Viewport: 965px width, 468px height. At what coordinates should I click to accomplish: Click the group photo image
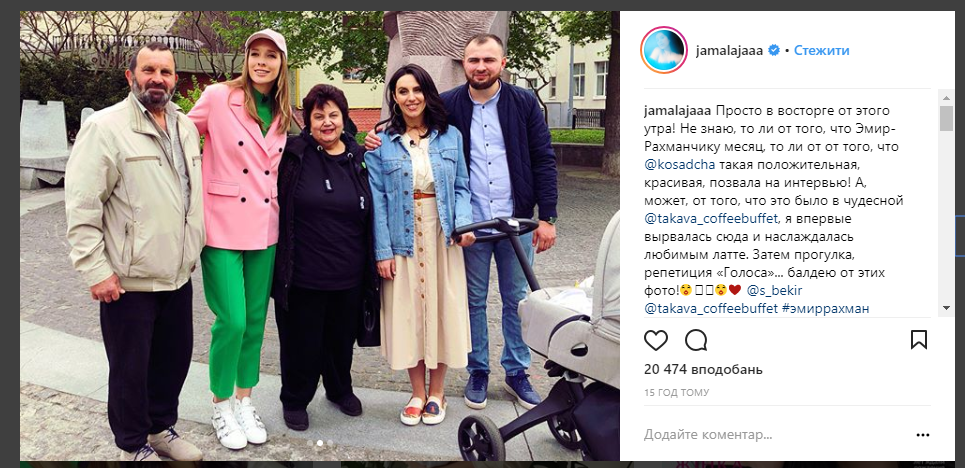pos(319,235)
